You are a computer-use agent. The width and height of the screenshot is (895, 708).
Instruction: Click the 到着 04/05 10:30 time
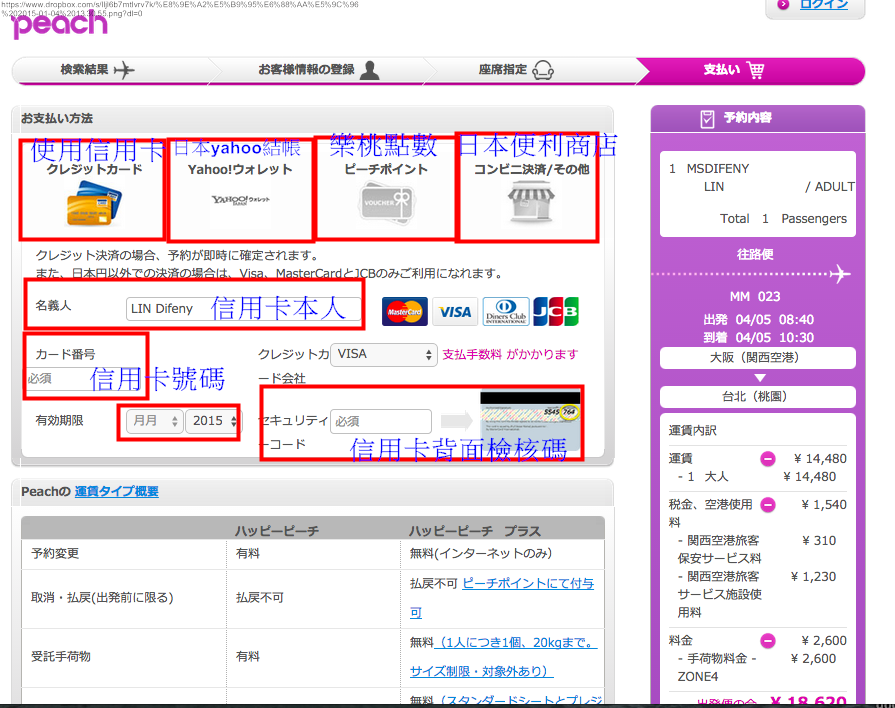(x=759, y=338)
